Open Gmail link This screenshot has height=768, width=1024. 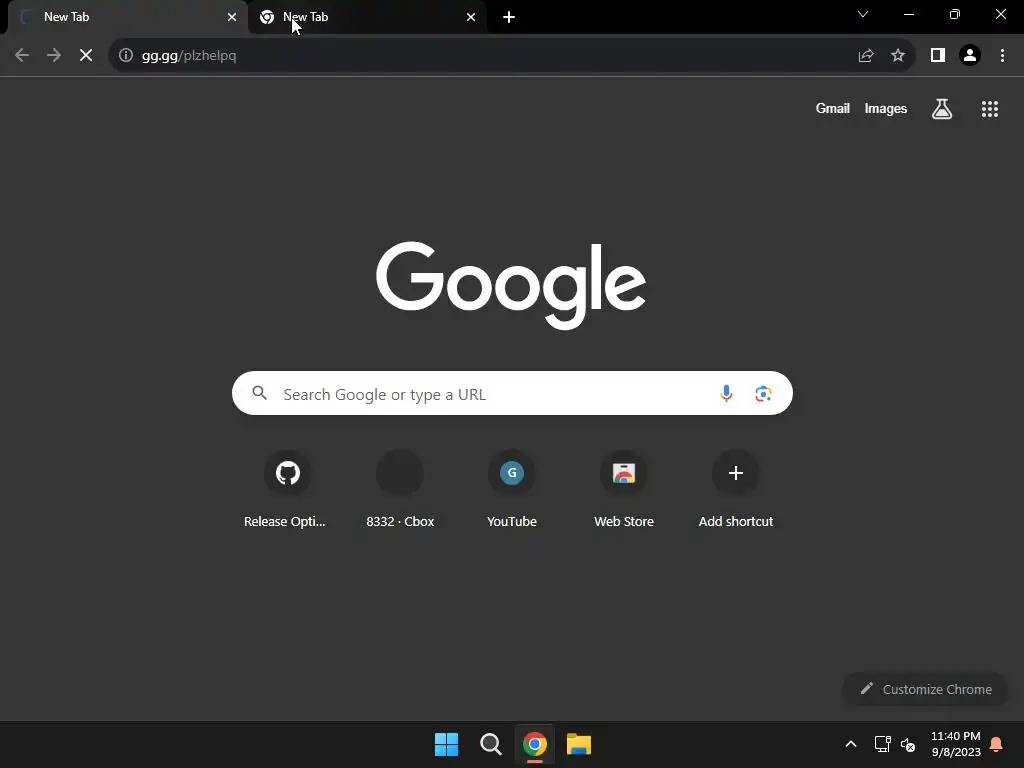click(x=833, y=108)
